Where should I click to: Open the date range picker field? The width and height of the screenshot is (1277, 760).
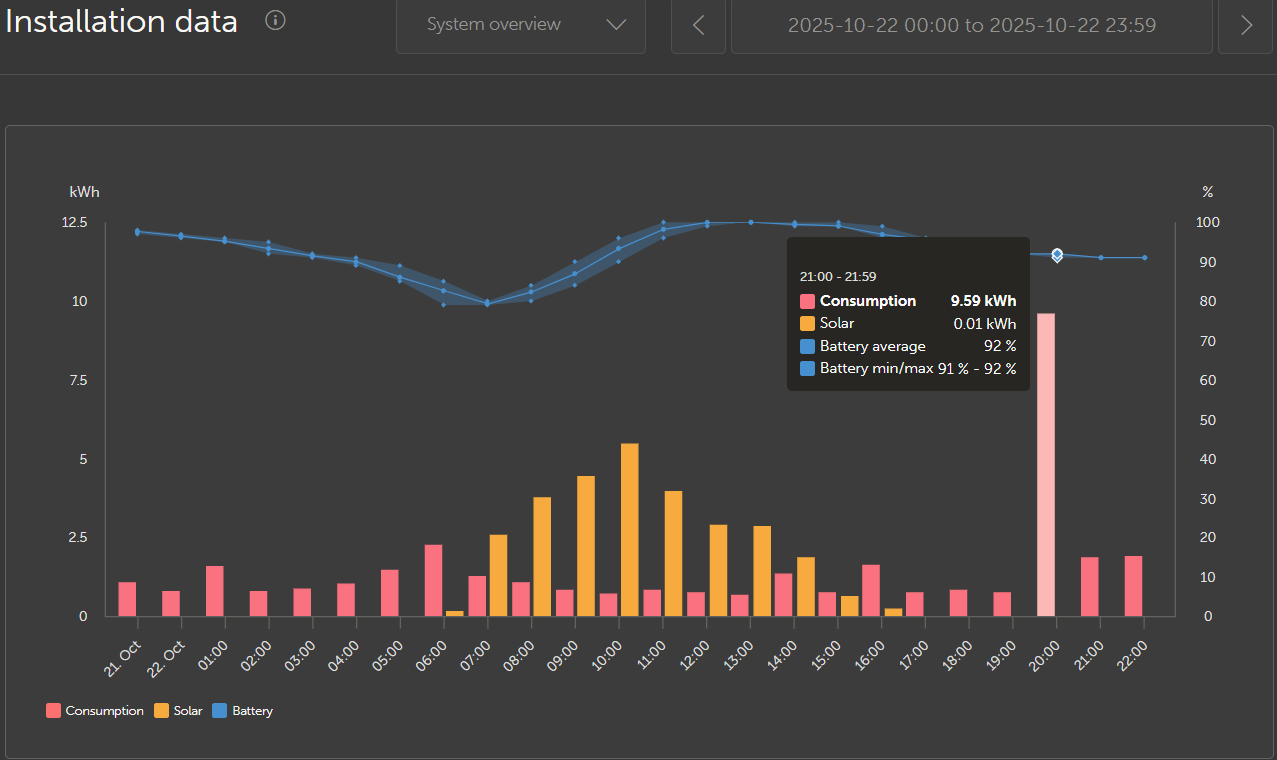pyautogui.click(x=972, y=26)
